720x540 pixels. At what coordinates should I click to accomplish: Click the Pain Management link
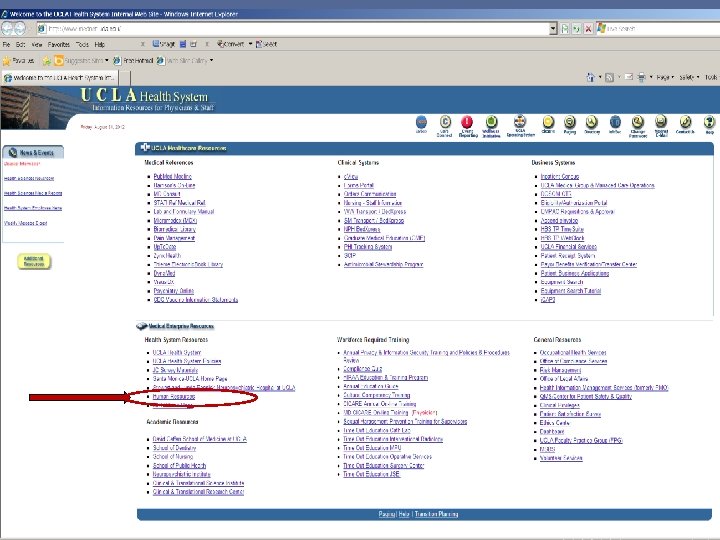click(174, 238)
